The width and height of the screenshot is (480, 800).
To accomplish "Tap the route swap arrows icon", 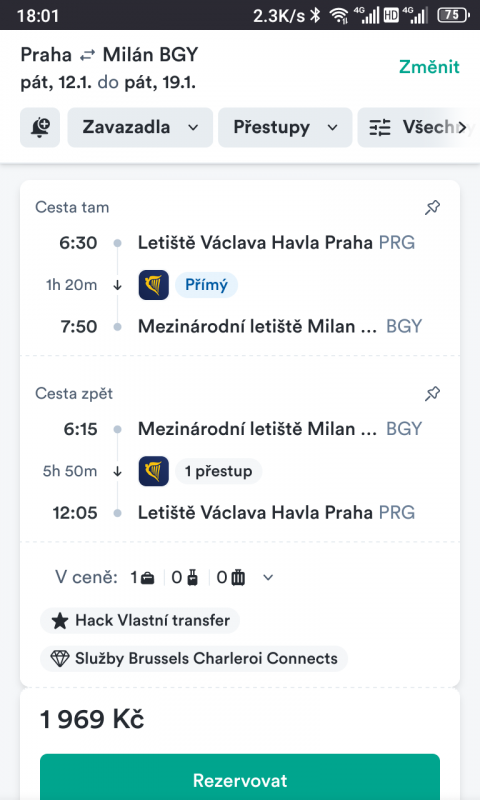I will click(x=87, y=55).
